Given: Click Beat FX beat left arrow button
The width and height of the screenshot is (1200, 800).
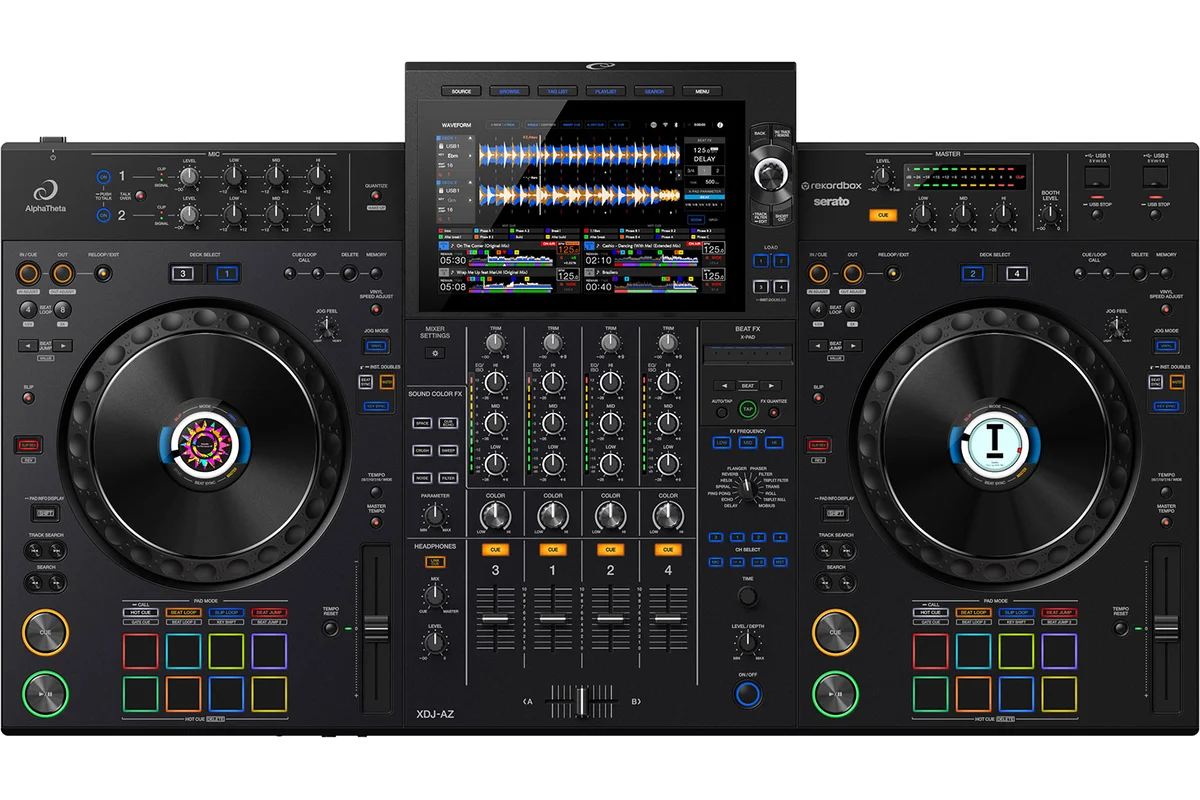Looking at the screenshot, I should pos(725,386).
